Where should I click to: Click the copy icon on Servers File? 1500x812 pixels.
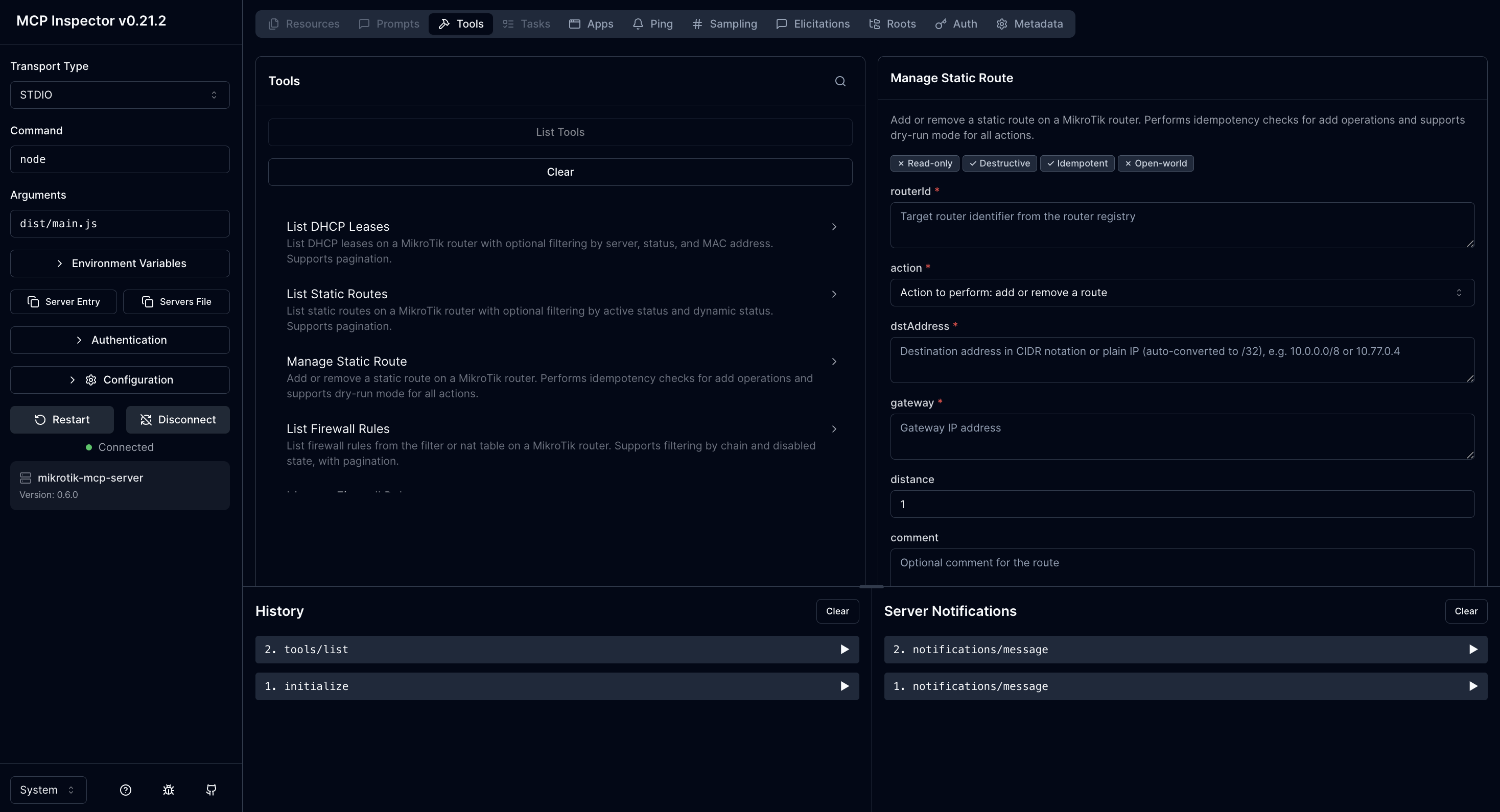[x=147, y=301]
